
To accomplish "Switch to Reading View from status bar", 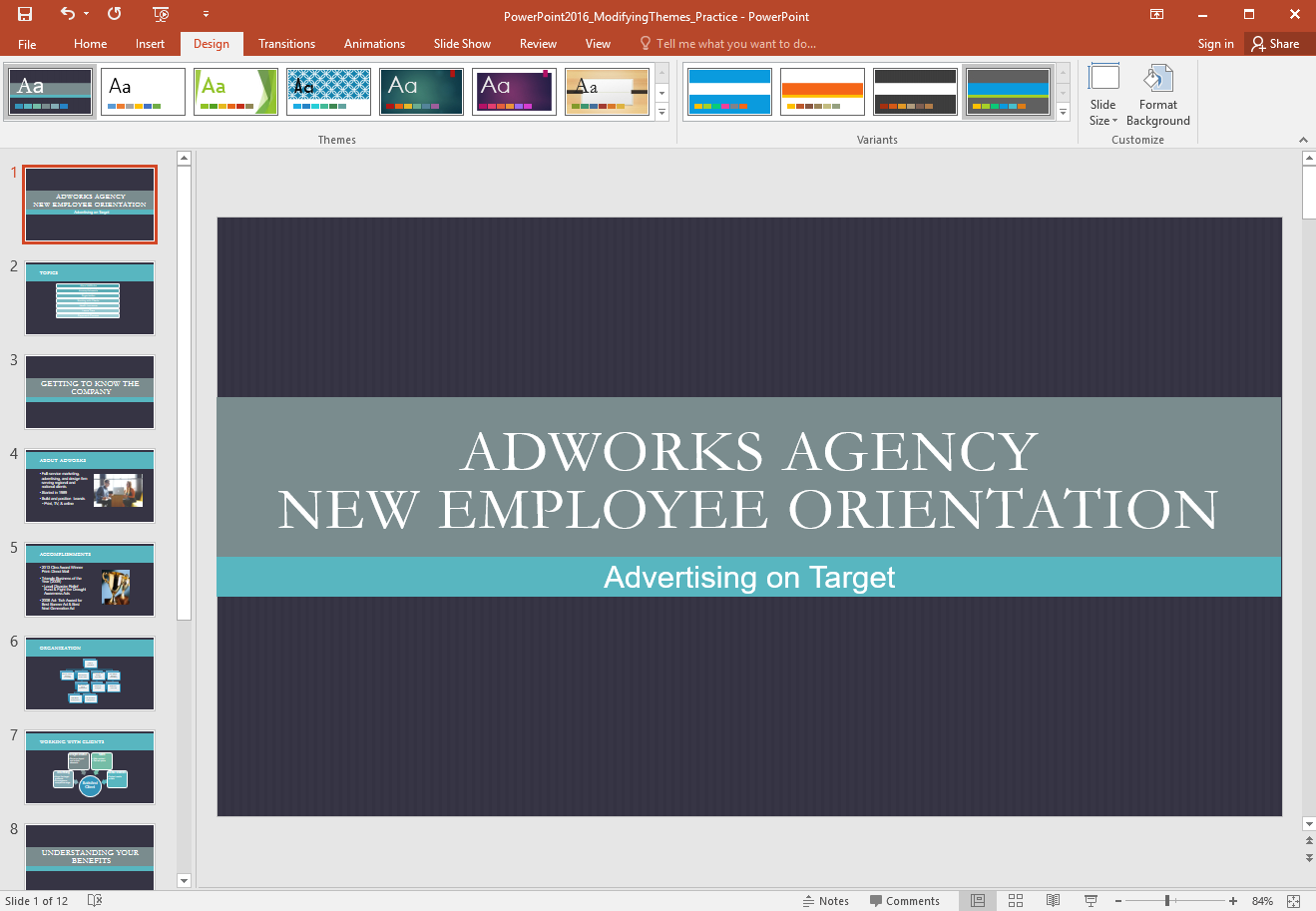I will (1053, 900).
